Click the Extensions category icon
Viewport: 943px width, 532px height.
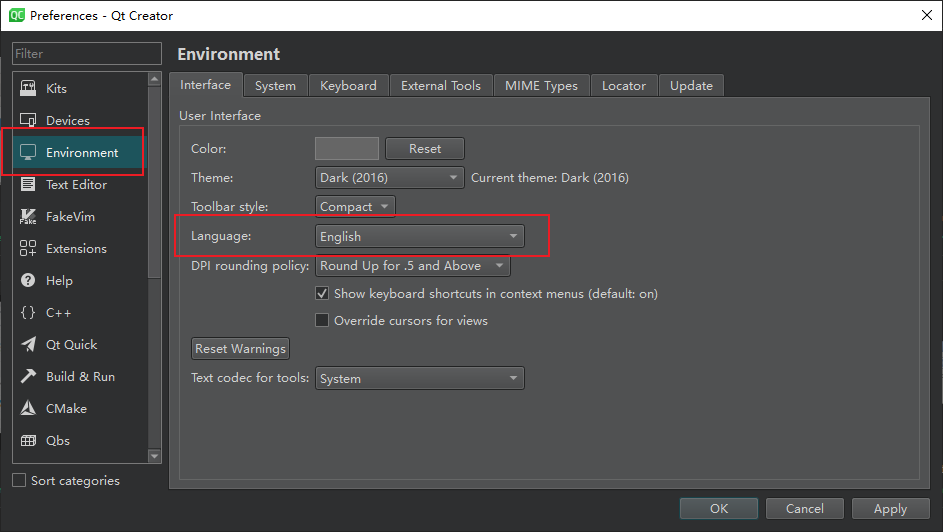[28, 248]
